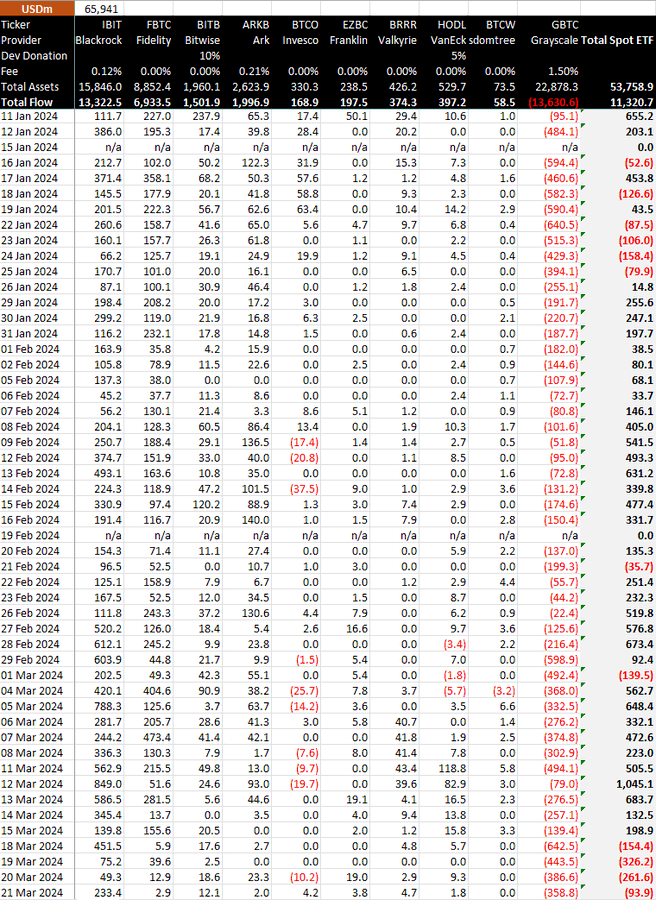Select BRRR value 43.4 on 11 Mar
The height and width of the screenshot is (900, 656).
pos(406,769)
